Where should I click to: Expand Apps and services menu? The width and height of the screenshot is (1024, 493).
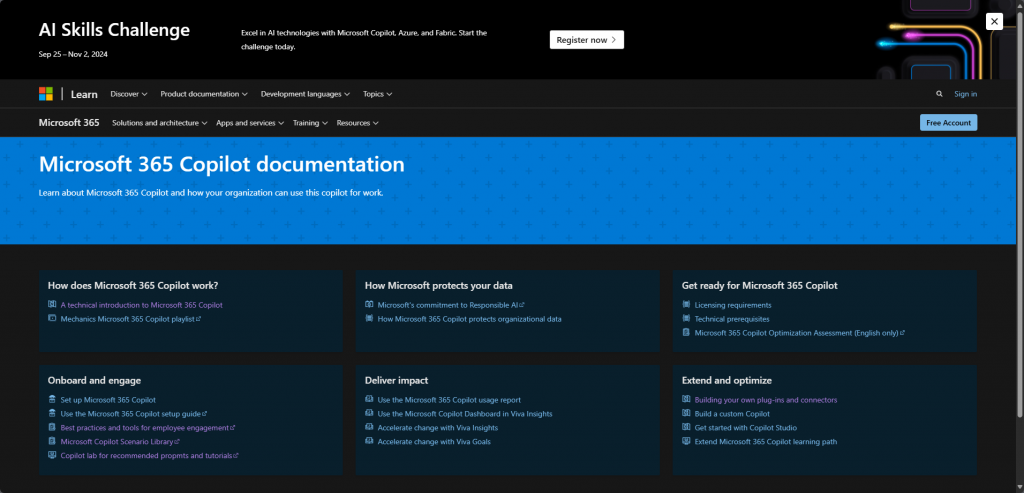pyautogui.click(x=250, y=123)
